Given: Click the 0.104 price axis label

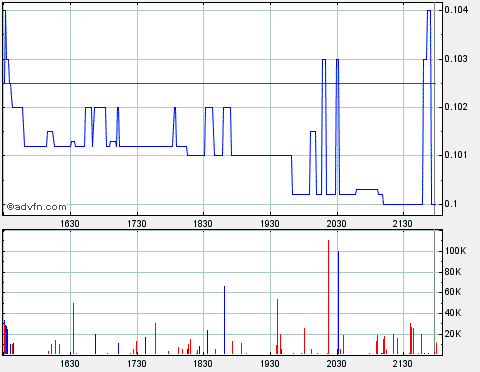Looking at the screenshot, I should click(456, 10).
